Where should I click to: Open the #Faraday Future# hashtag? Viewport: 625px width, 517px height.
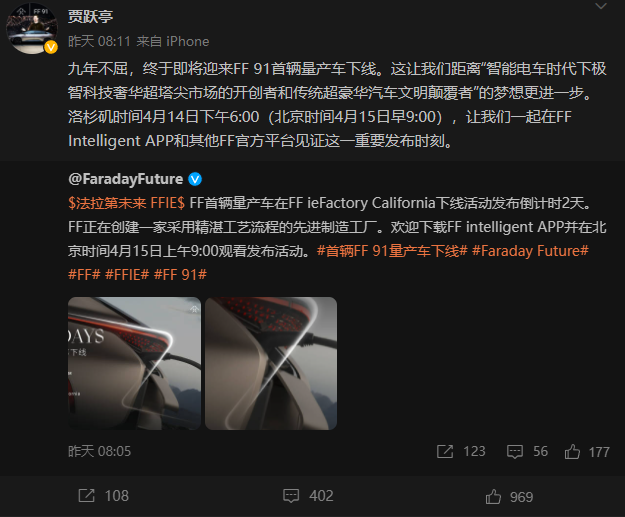[x=530, y=251]
